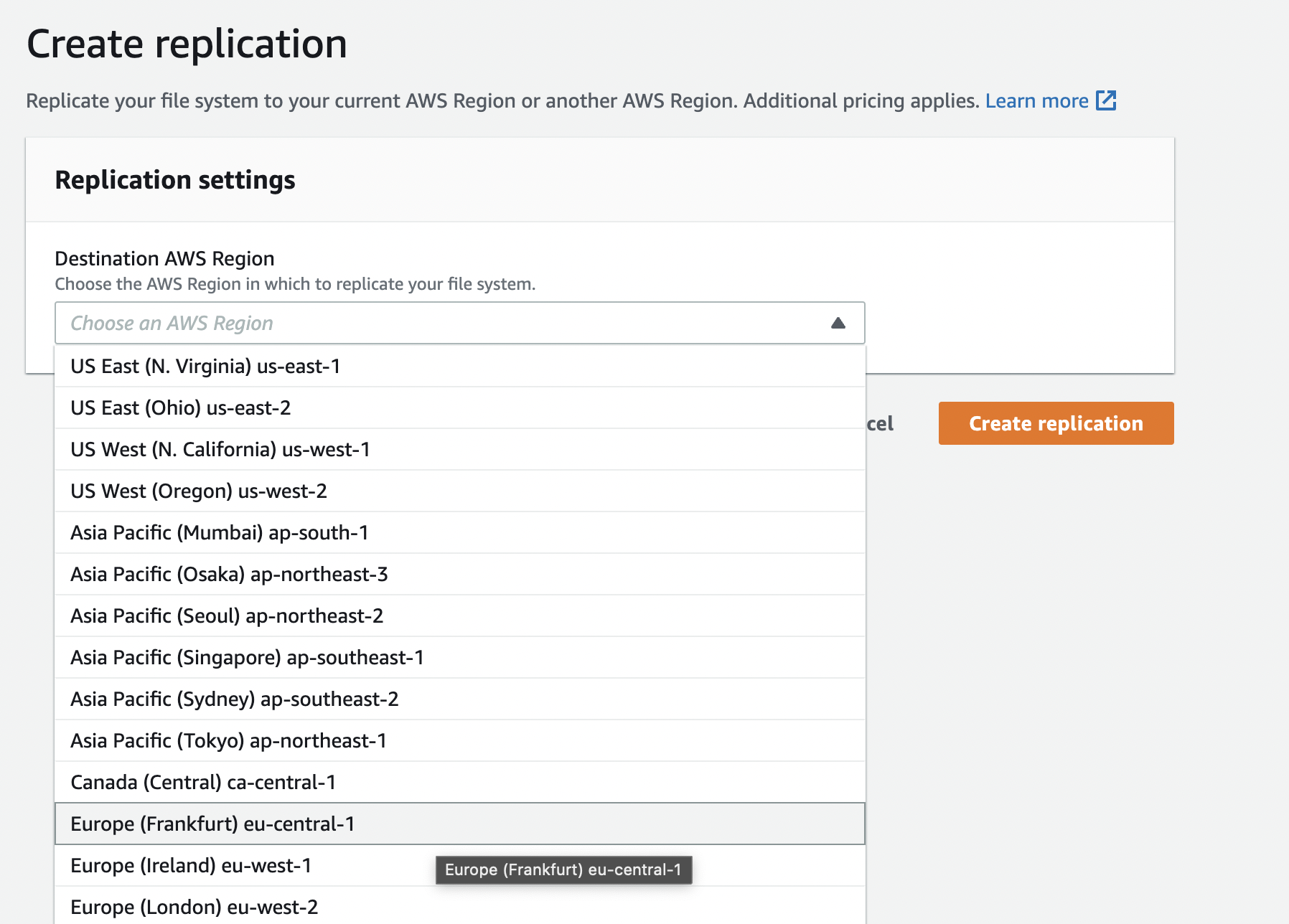1289x924 pixels.
Task: Click the Choose an AWS Region field
Action: tap(460, 323)
